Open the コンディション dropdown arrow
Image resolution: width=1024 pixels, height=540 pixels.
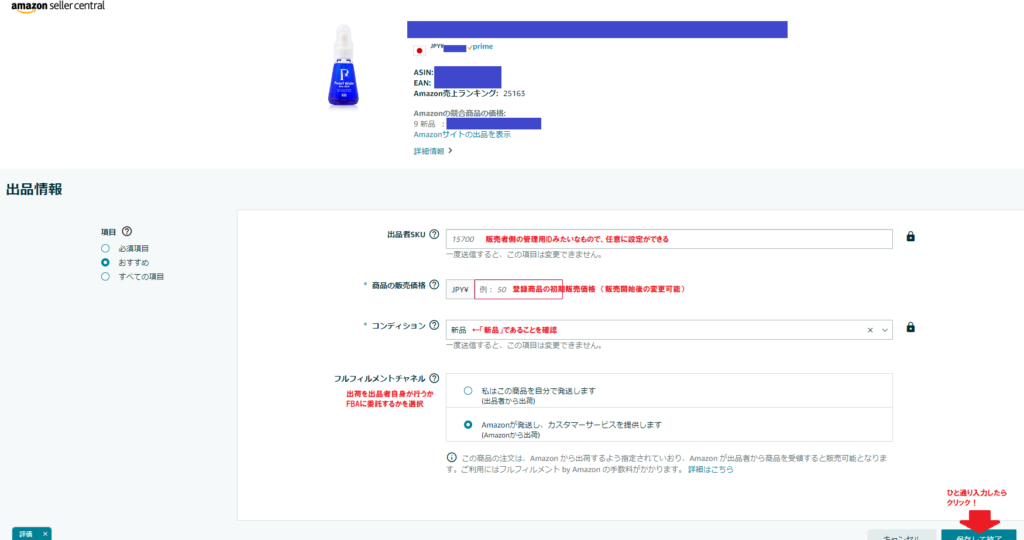[884, 330]
